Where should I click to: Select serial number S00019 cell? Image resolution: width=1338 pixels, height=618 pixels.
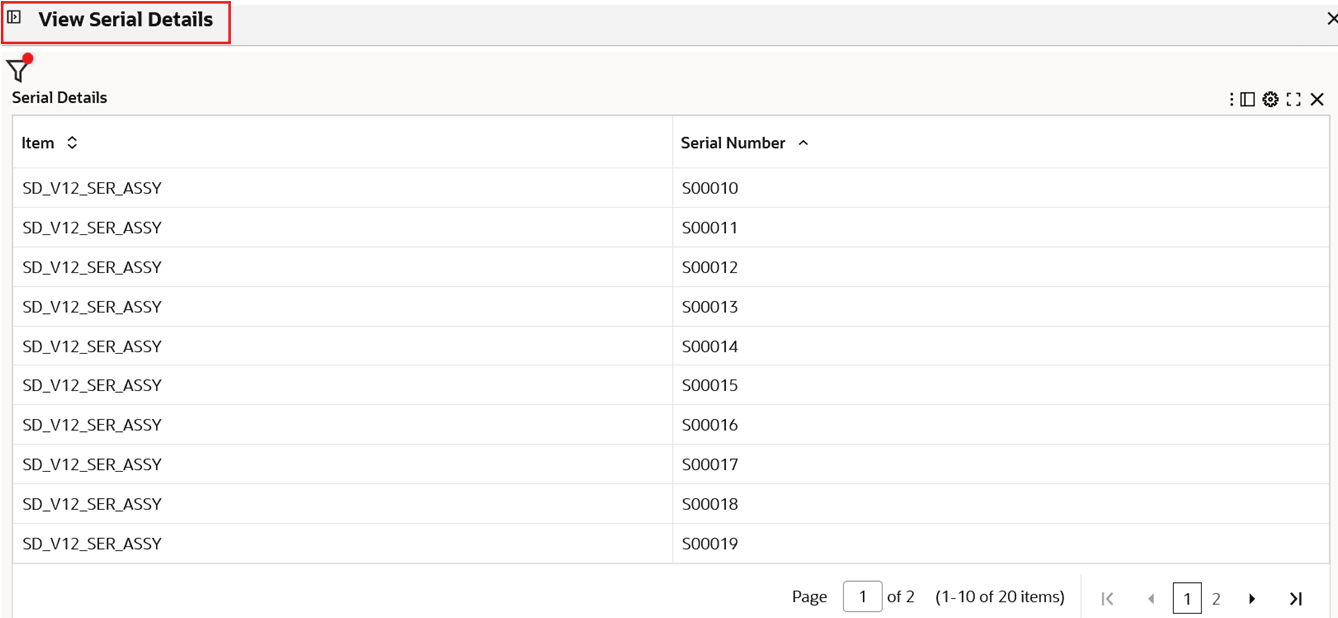tap(1001, 544)
